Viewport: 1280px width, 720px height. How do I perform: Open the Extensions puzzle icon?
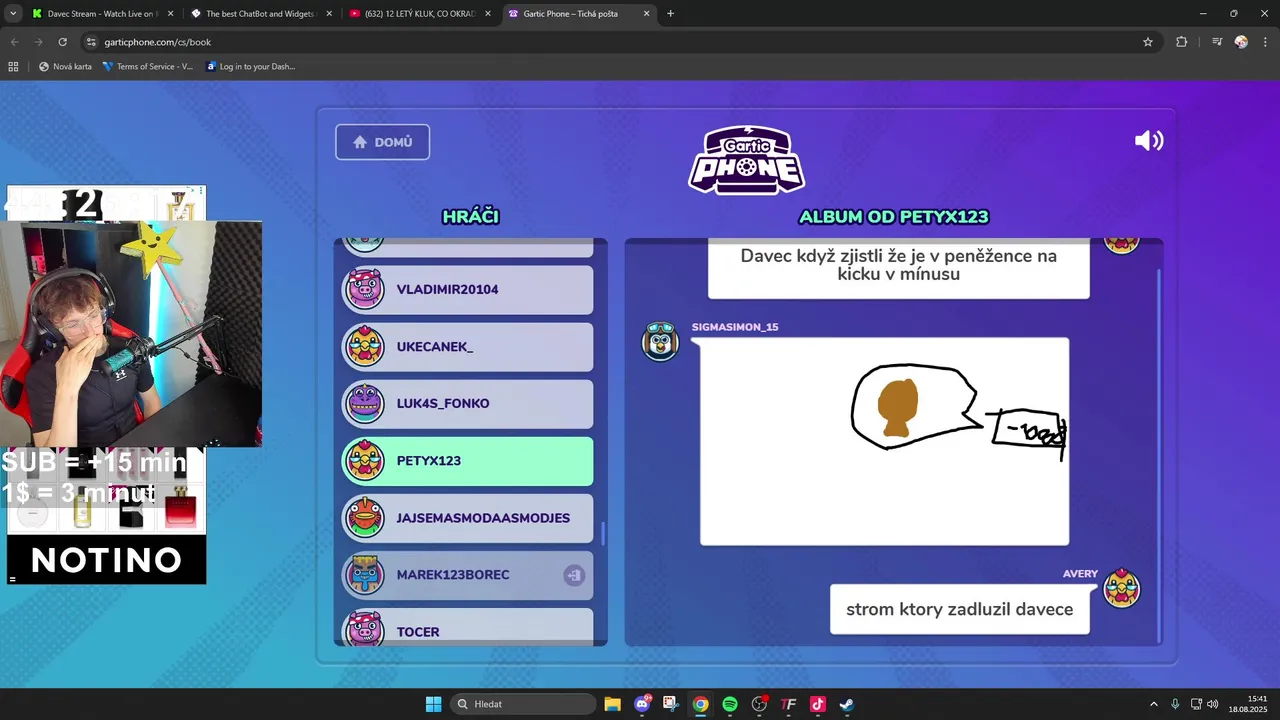[1182, 42]
